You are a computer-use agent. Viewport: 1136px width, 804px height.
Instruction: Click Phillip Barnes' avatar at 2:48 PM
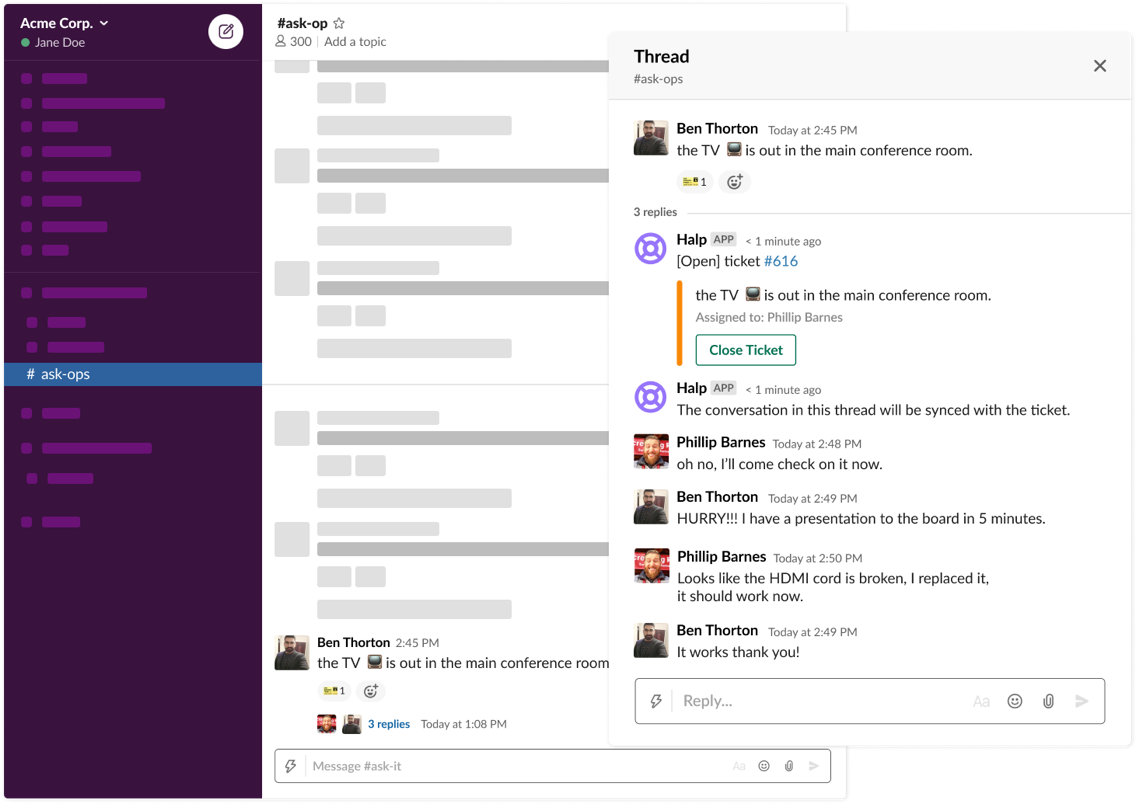pyautogui.click(x=651, y=451)
